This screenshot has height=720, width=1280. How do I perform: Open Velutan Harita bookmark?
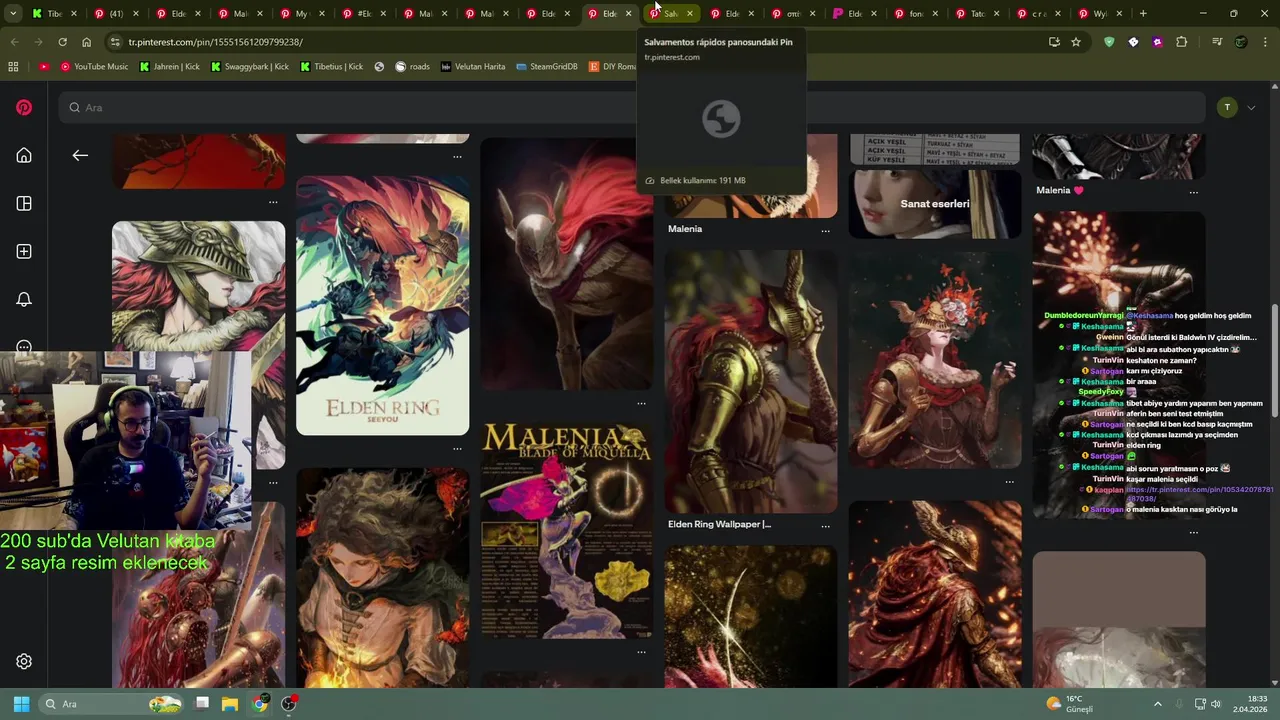coord(473,66)
